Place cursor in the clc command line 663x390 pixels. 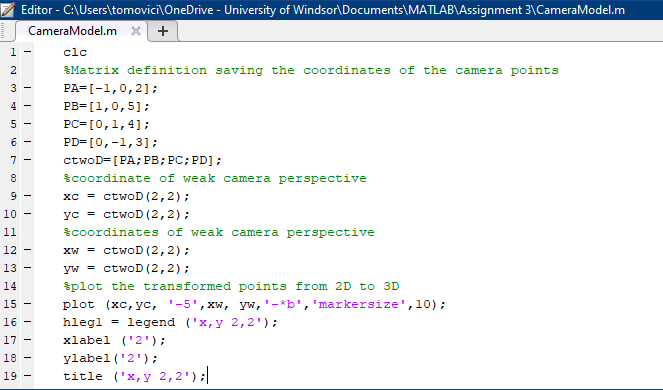tap(75, 52)
